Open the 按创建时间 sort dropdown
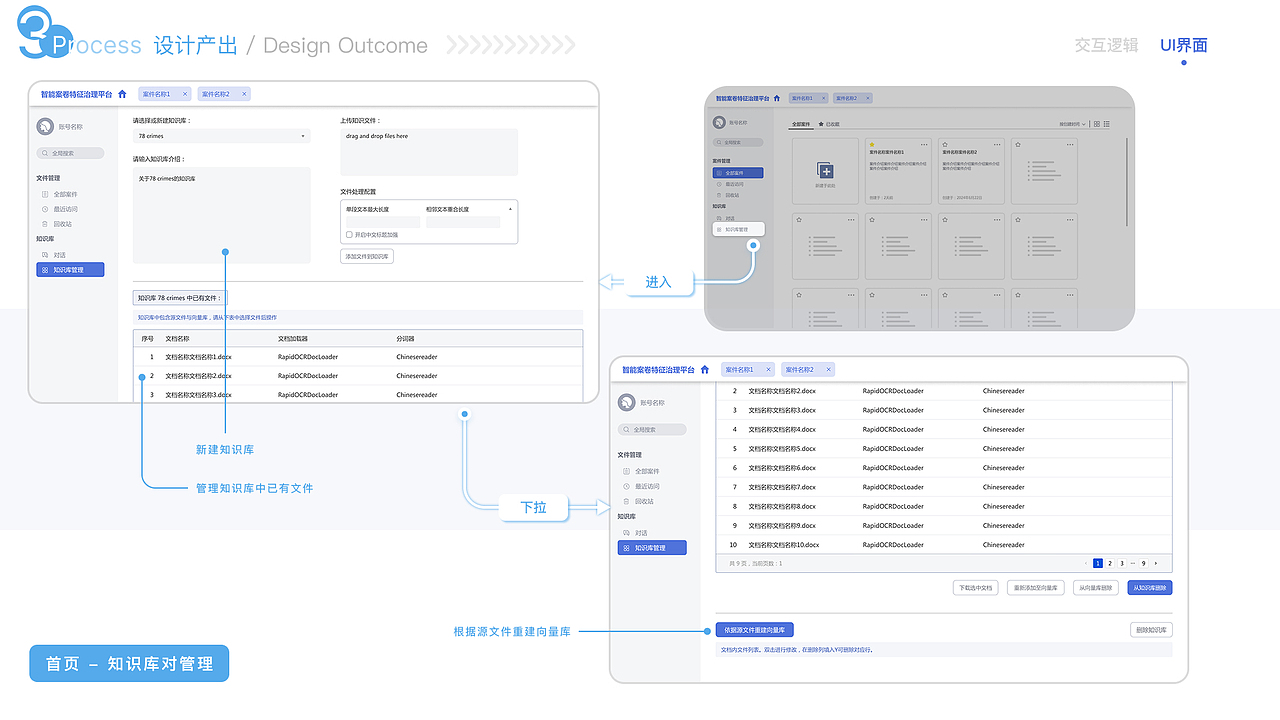Screen dimensions: 1280x720 click(1072, 124)
